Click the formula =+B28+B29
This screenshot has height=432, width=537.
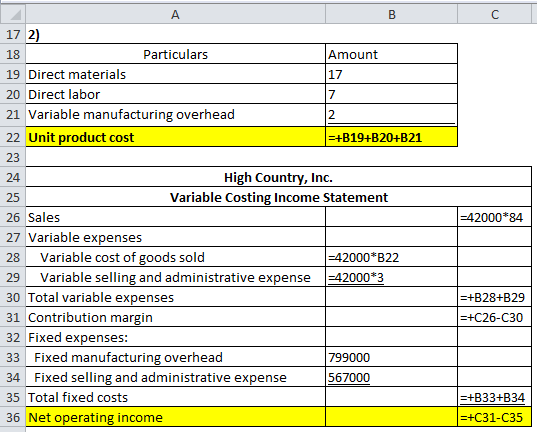click(495, 297)
